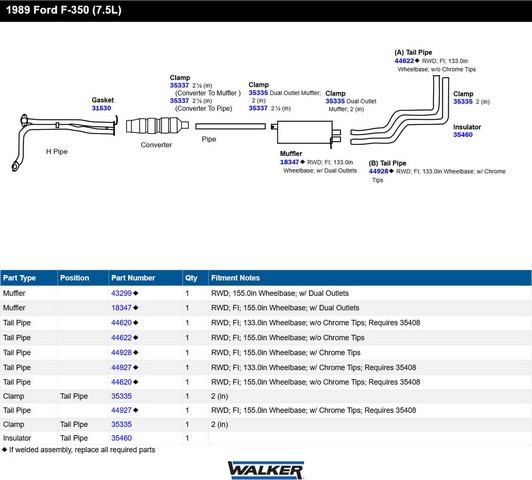The width and height of the screenshot is (532, 480).
Task: Open muffler part 18347 link in diagram
Action: coord(289,162)
